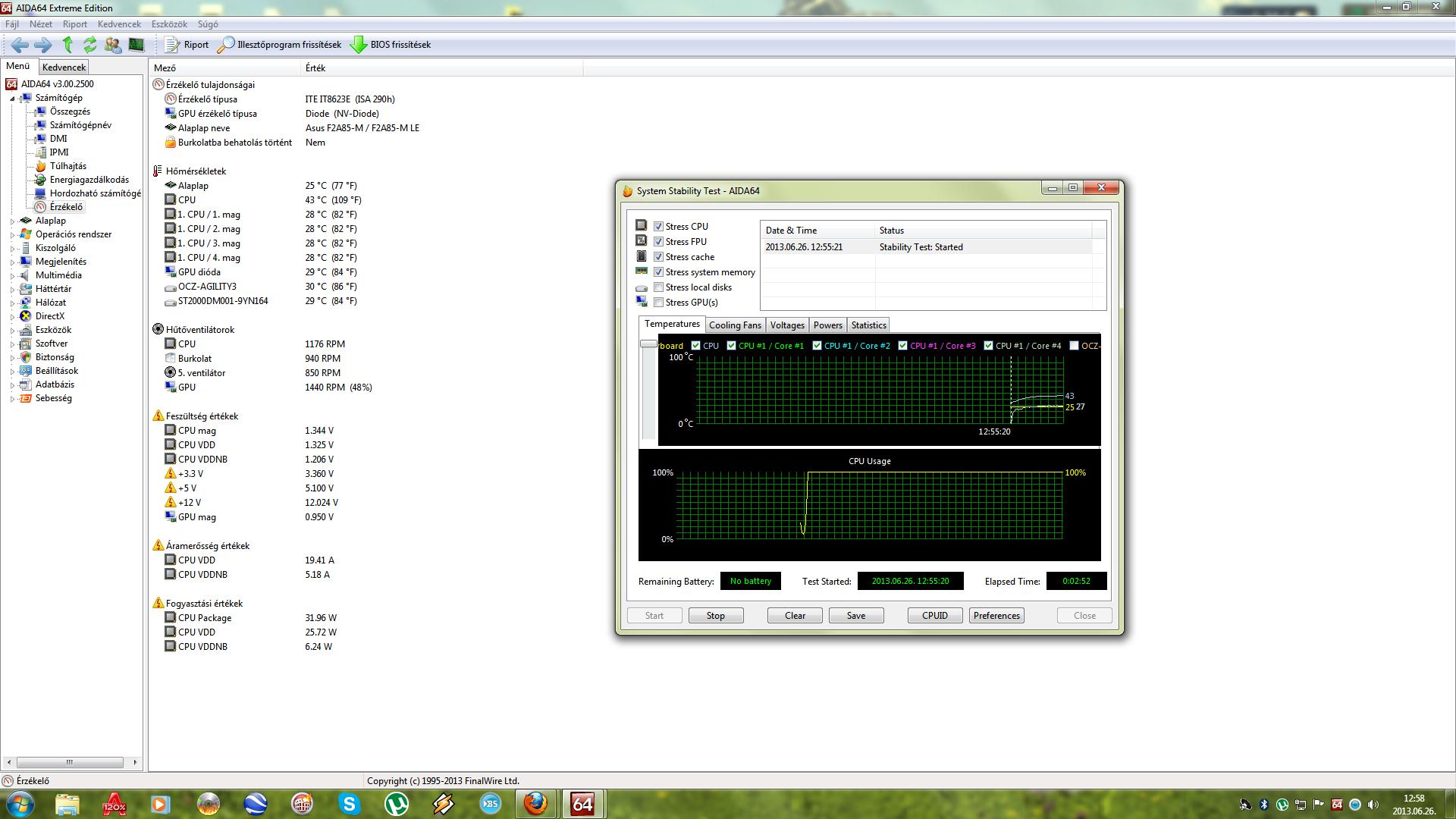Click the volume speaker tray icon
The height and width of the screenshot is (819, 1456).
pyautogui.click(x=1373, y=805)
